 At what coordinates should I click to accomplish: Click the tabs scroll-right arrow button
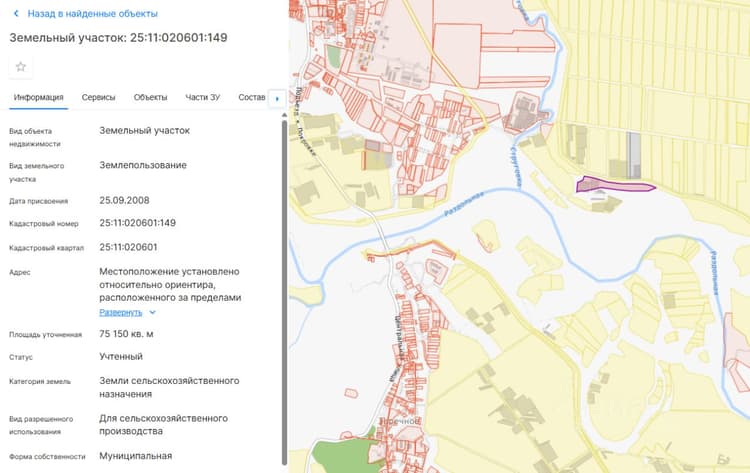[277, 99]
